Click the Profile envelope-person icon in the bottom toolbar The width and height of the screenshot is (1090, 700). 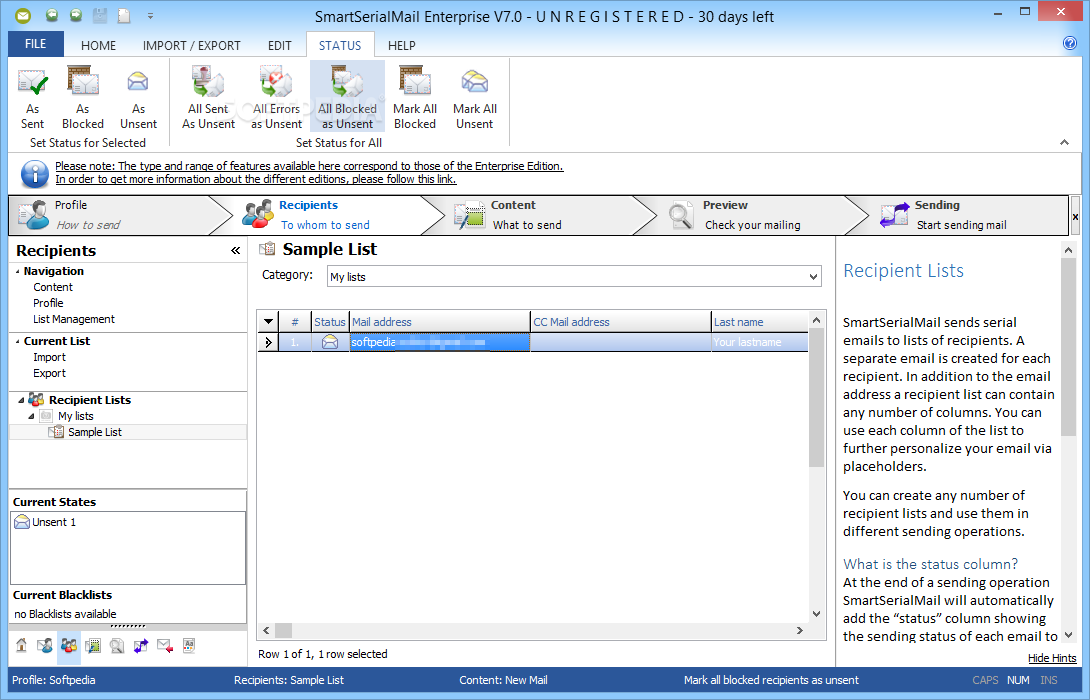click(x=45, y=645)
